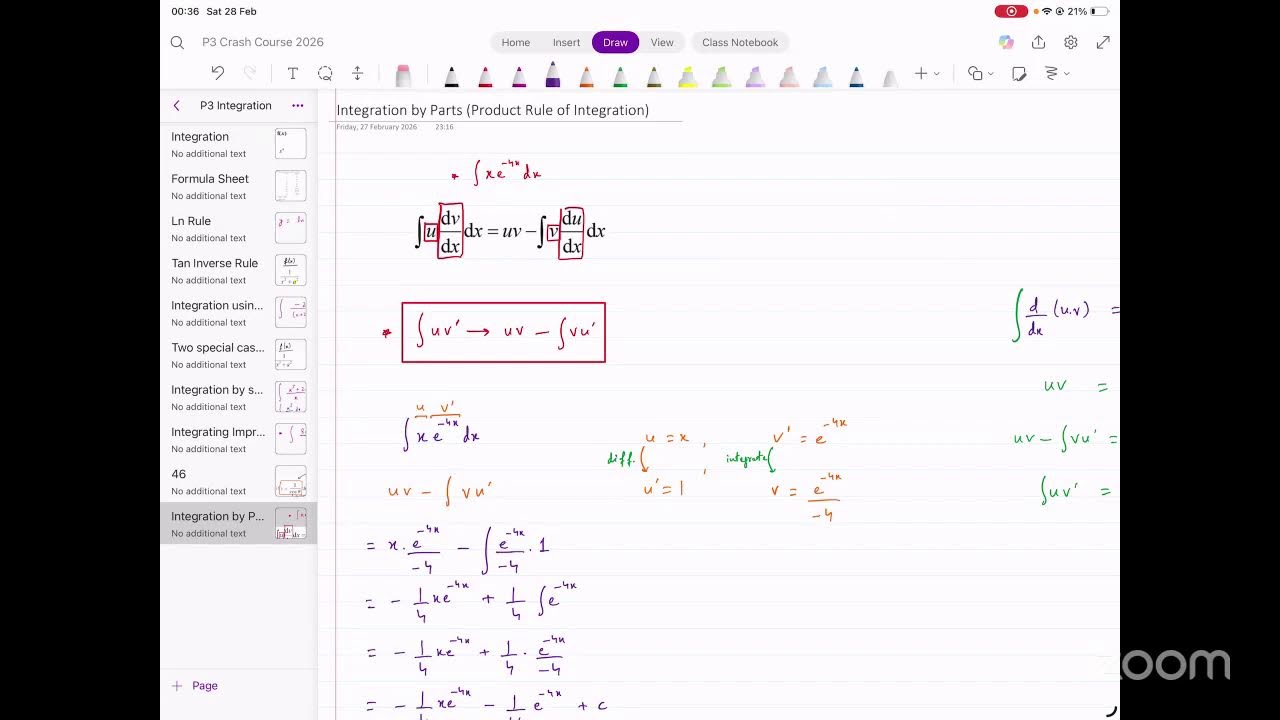Click the Ln Rule page thumbnail
Viewport: 1280px width, 720px height.
pos(291,228)
